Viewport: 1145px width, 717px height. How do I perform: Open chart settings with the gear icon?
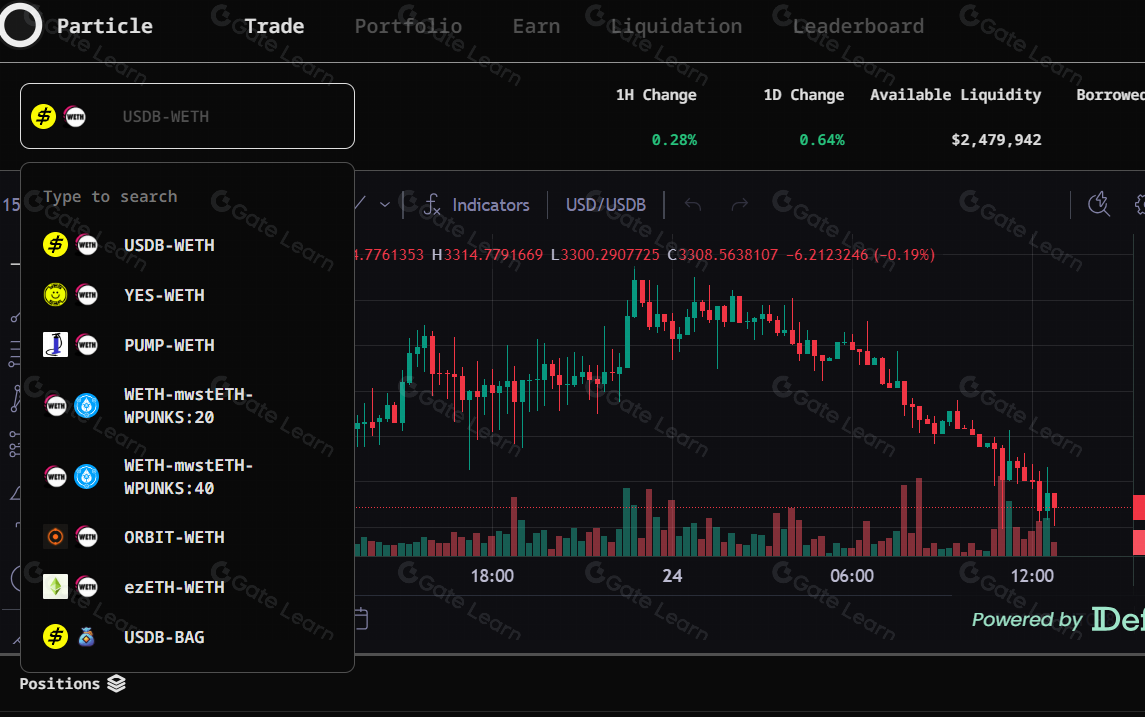point(1140,203)
